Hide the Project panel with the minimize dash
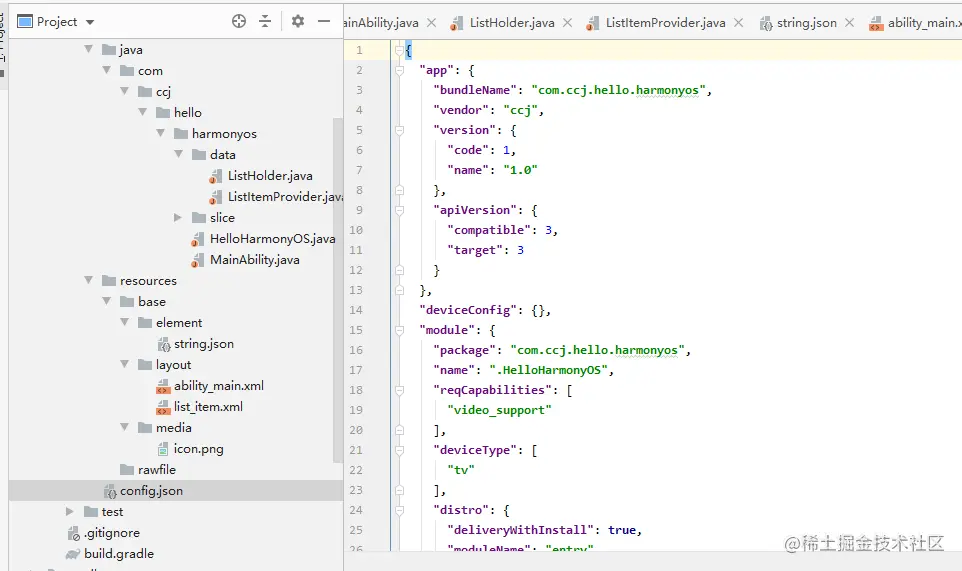 tap(324, 21)
